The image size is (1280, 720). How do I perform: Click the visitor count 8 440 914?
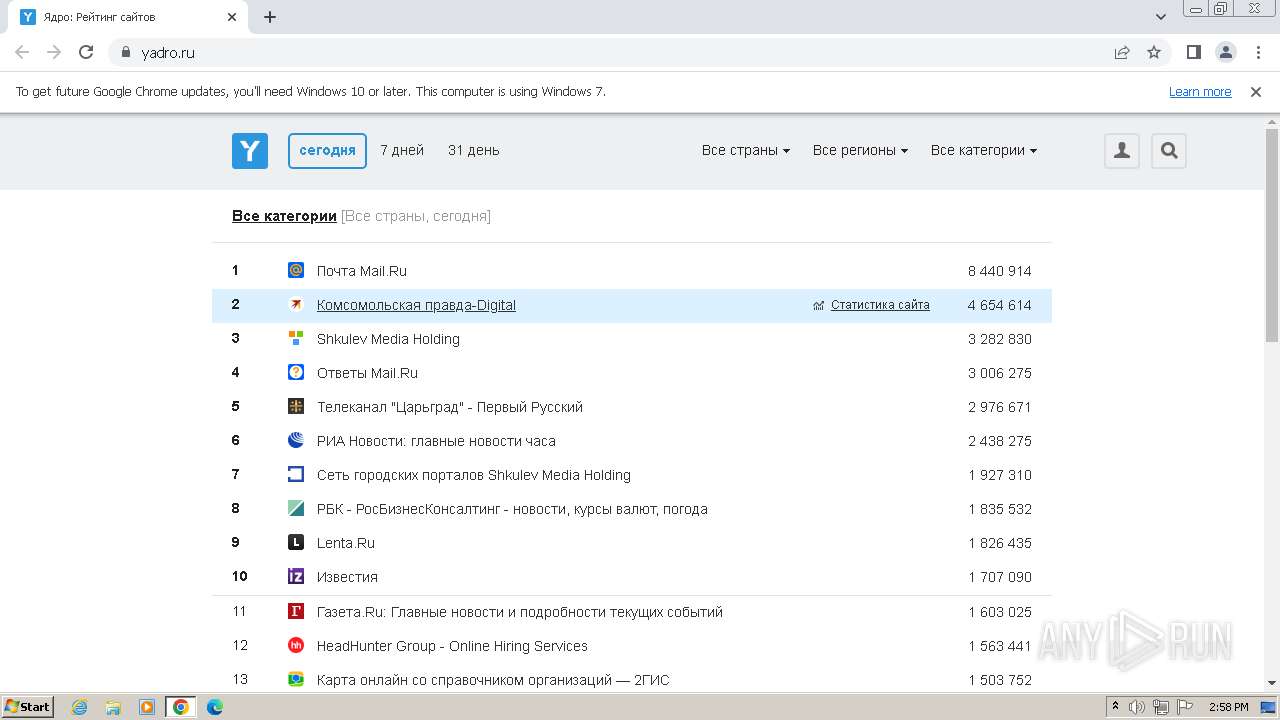coord(999,271)
